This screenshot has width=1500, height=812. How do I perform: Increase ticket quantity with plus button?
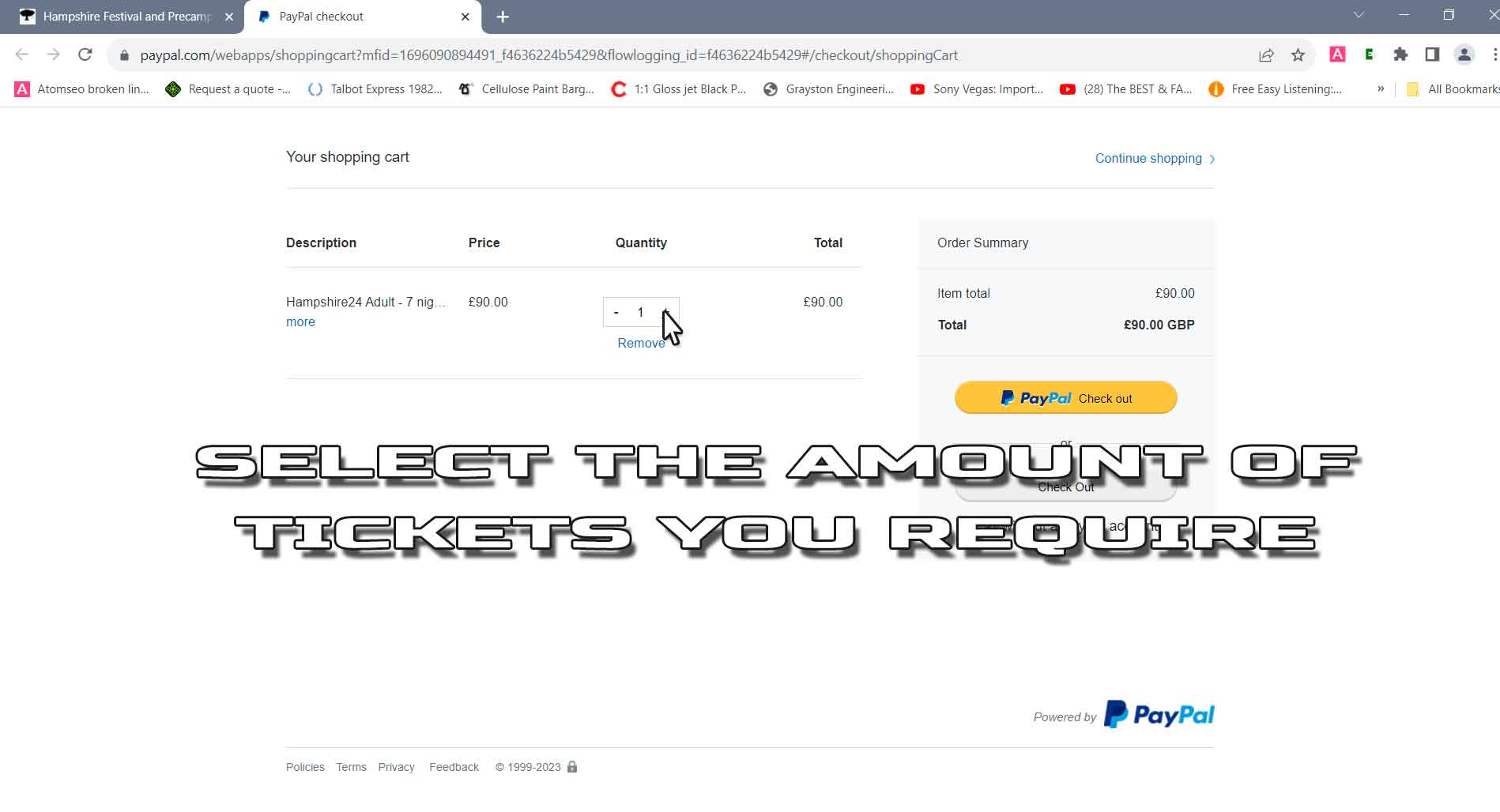coord(665,312)
